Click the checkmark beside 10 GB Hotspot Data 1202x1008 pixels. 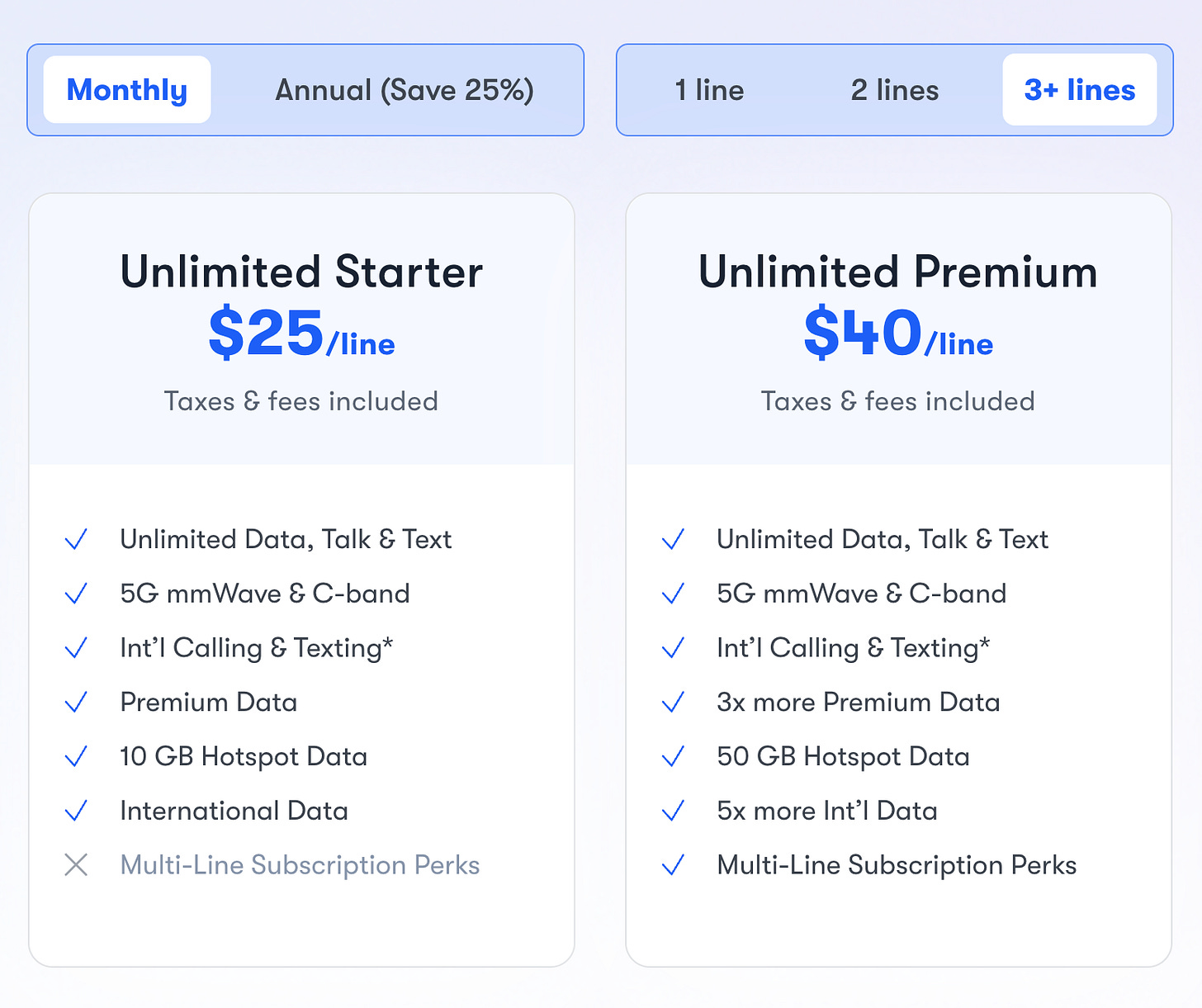point(75,756)
